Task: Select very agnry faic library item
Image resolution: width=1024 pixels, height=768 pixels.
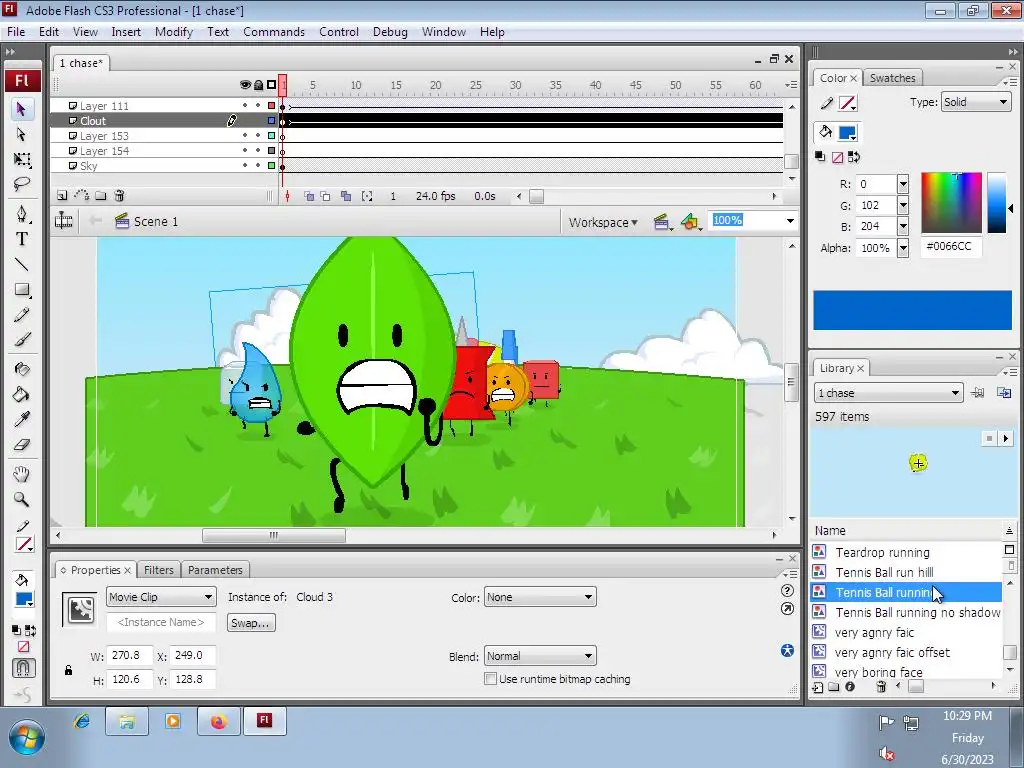Action: pos(906,632)
